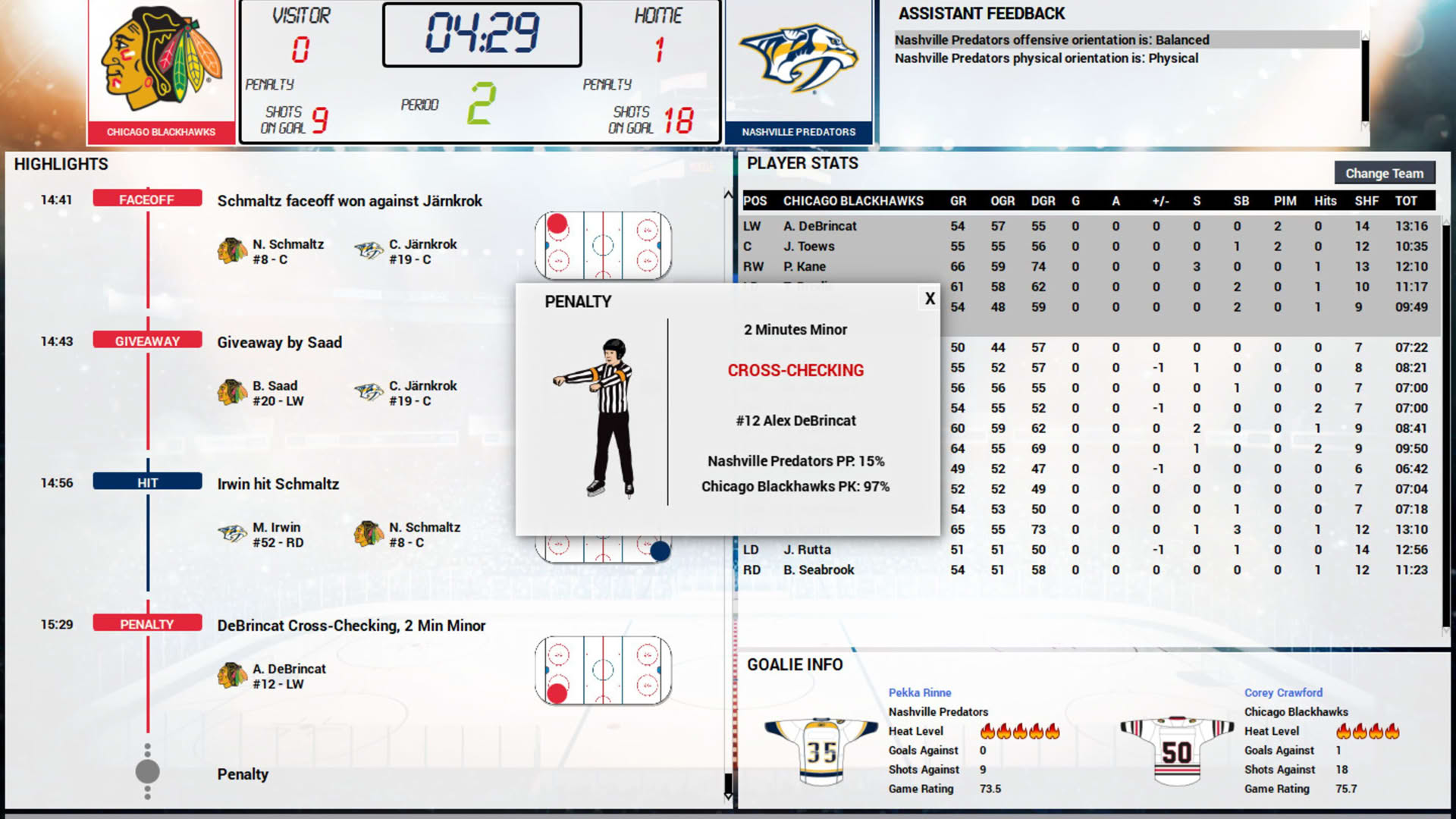Sort player stats by Hits column

(1325, 201)
